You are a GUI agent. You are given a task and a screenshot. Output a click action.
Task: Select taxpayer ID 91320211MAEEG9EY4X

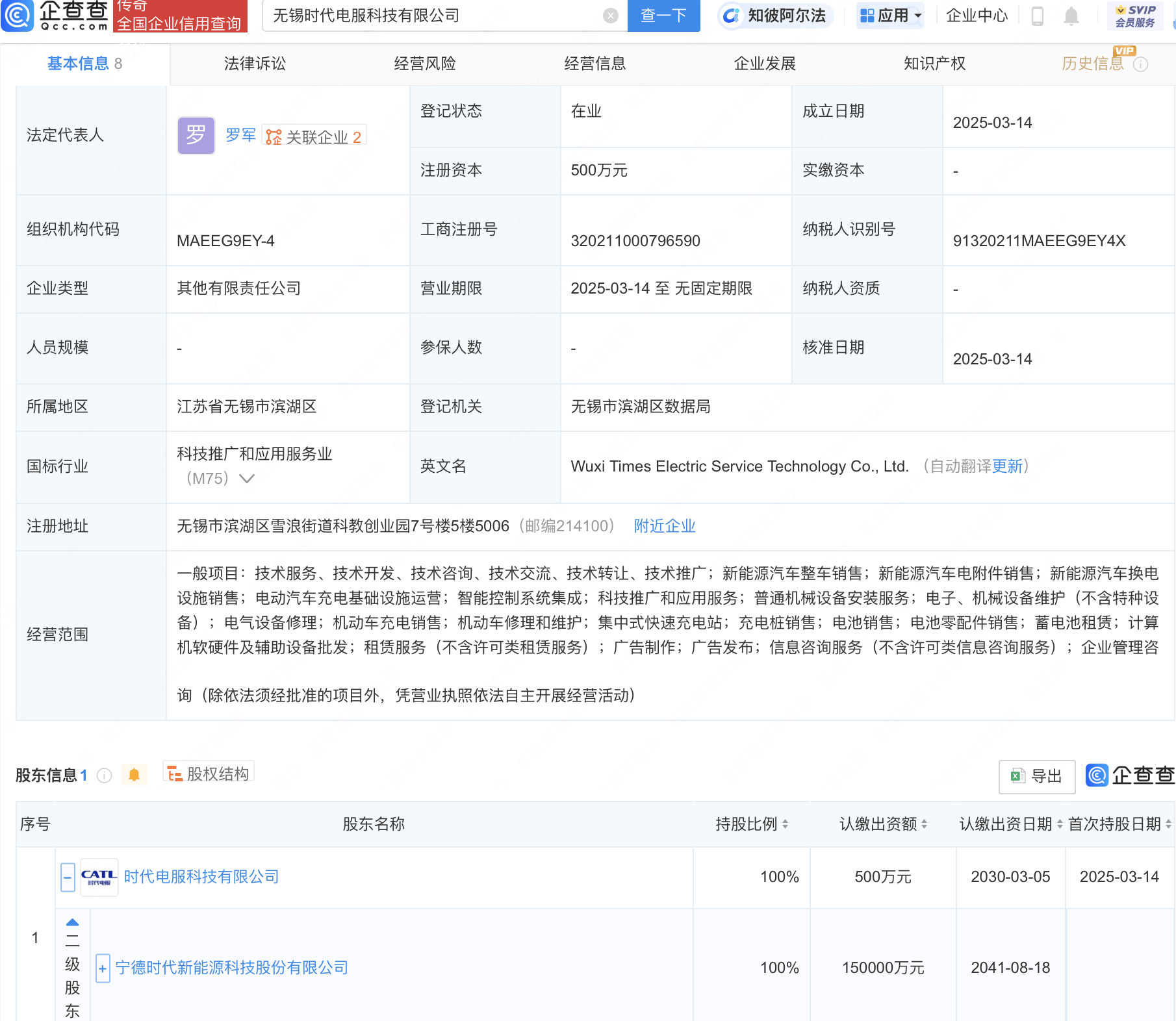(x=1039, y=241)
